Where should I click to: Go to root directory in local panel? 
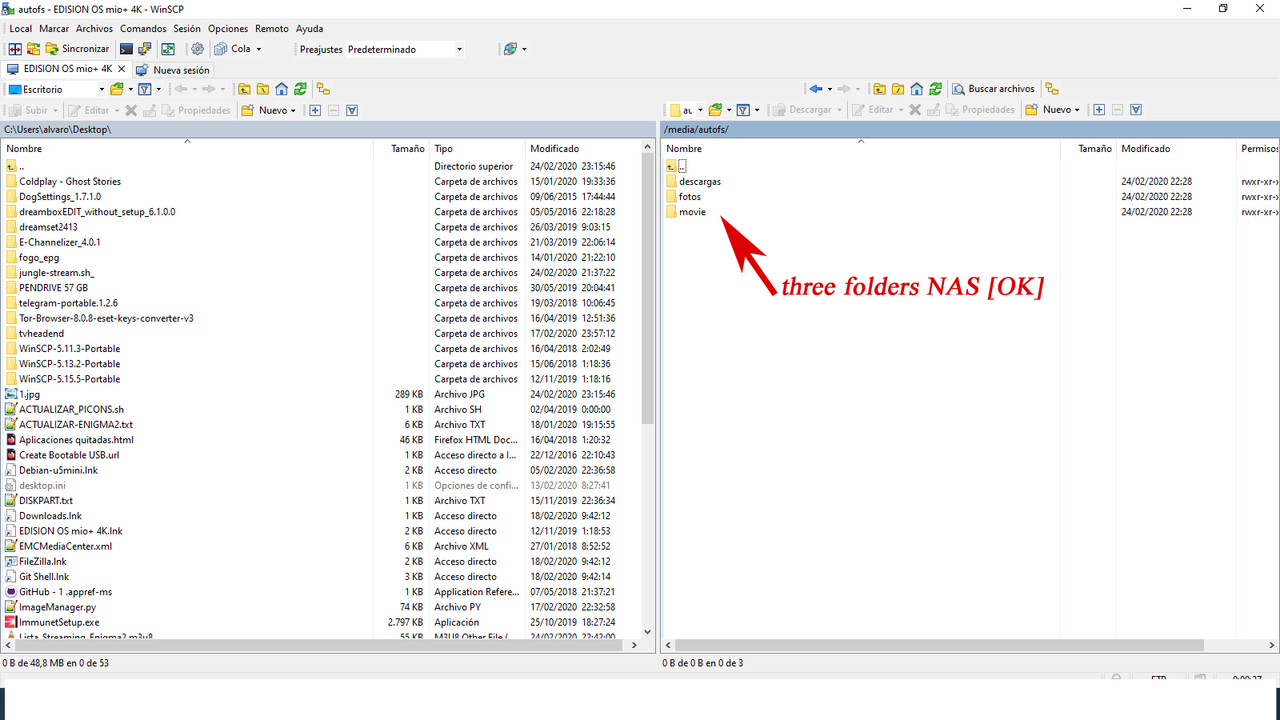tap(263, 89)
